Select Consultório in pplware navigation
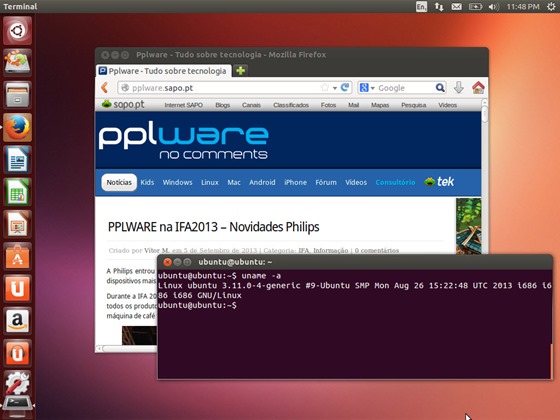 pos(395,182)
